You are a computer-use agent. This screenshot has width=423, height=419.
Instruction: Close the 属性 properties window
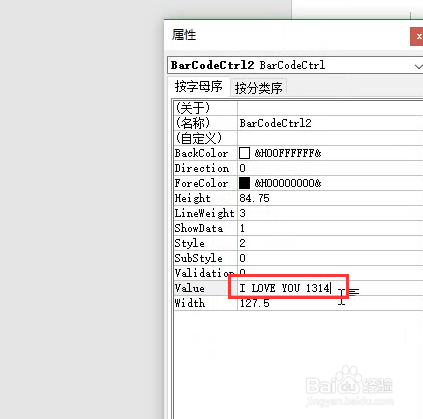pos(417,37)
